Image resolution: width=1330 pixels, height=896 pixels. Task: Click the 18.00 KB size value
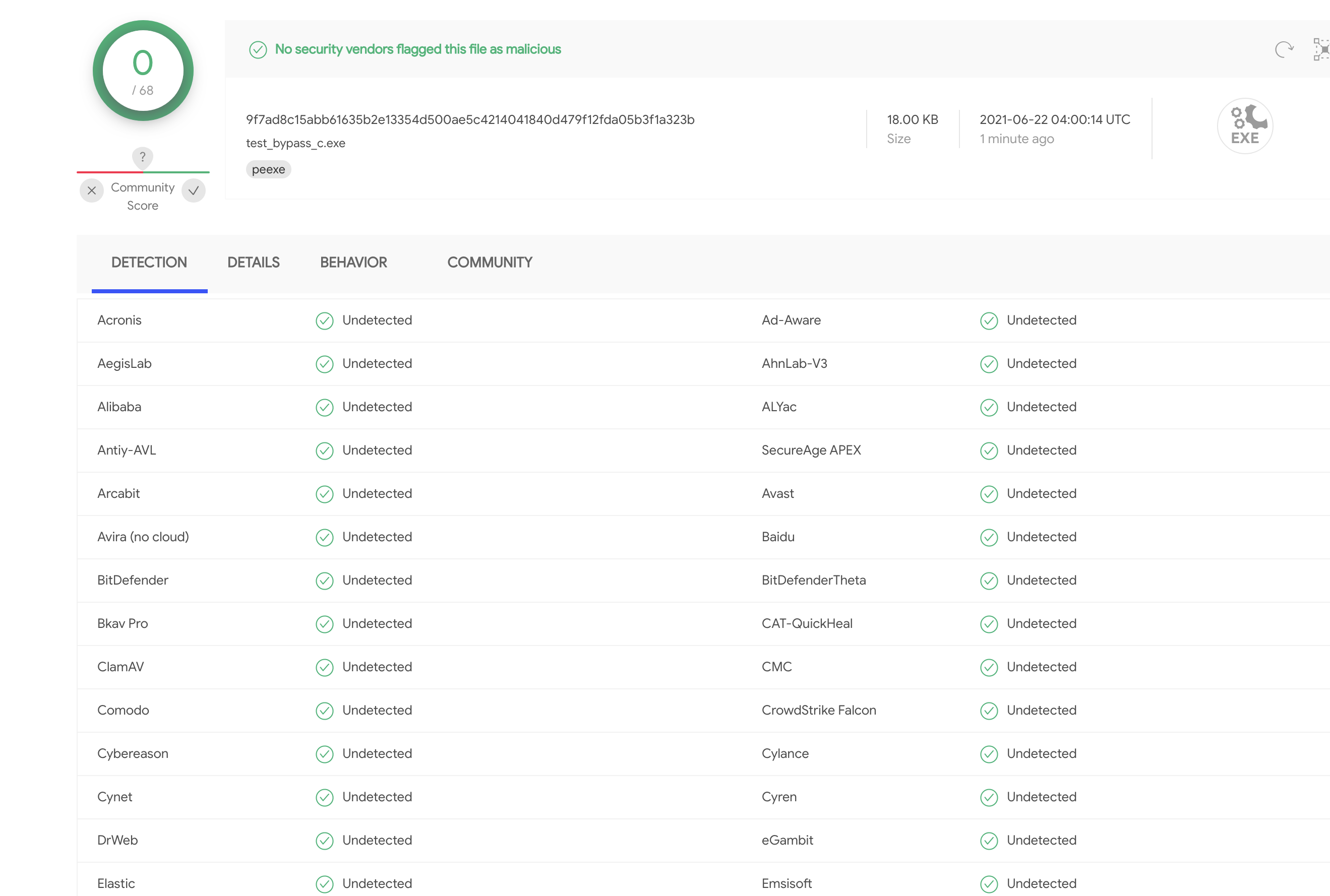(x=912, y=119)
